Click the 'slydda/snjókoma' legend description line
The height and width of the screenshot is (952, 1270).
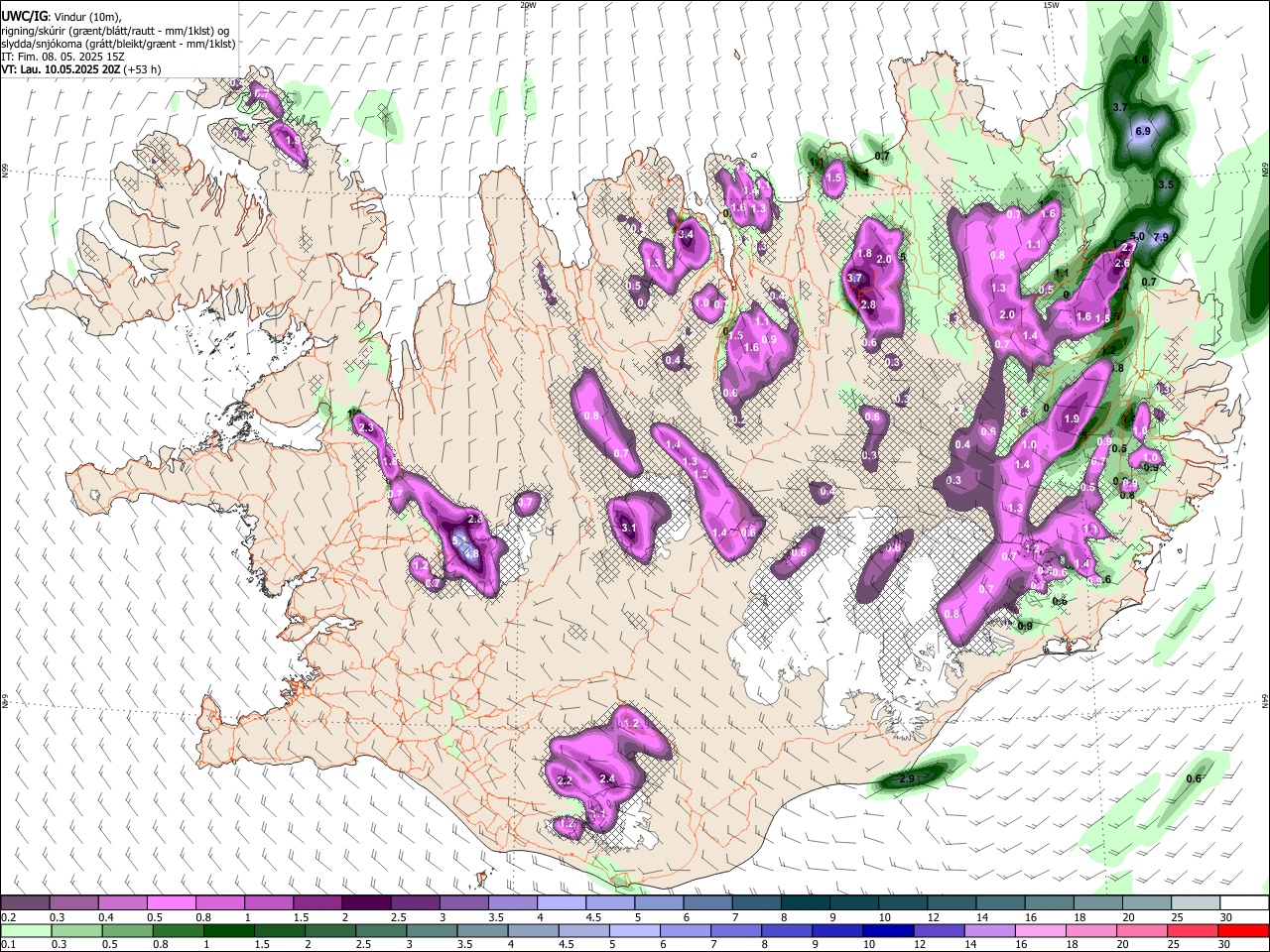tap(118, 44)
